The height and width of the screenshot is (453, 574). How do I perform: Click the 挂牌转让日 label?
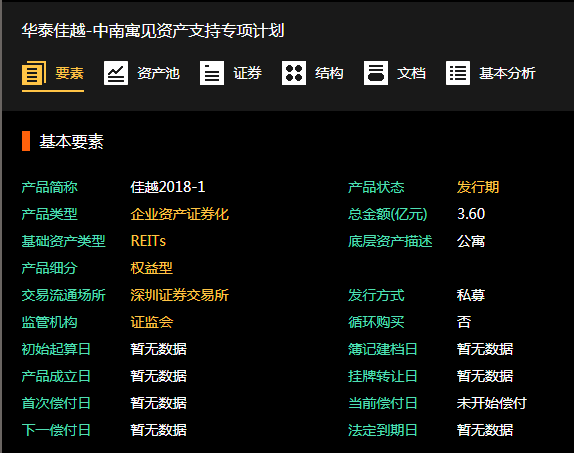click(383, 376)
